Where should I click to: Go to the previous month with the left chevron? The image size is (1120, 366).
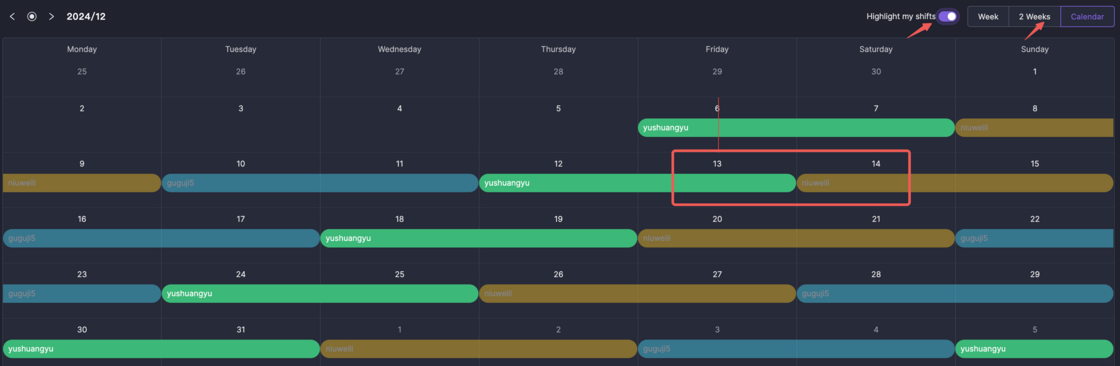click(12, 16)
